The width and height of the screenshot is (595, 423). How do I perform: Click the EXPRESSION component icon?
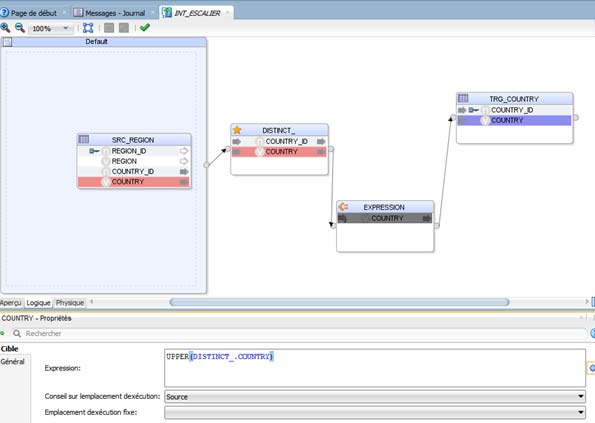[x=343, y=207]
